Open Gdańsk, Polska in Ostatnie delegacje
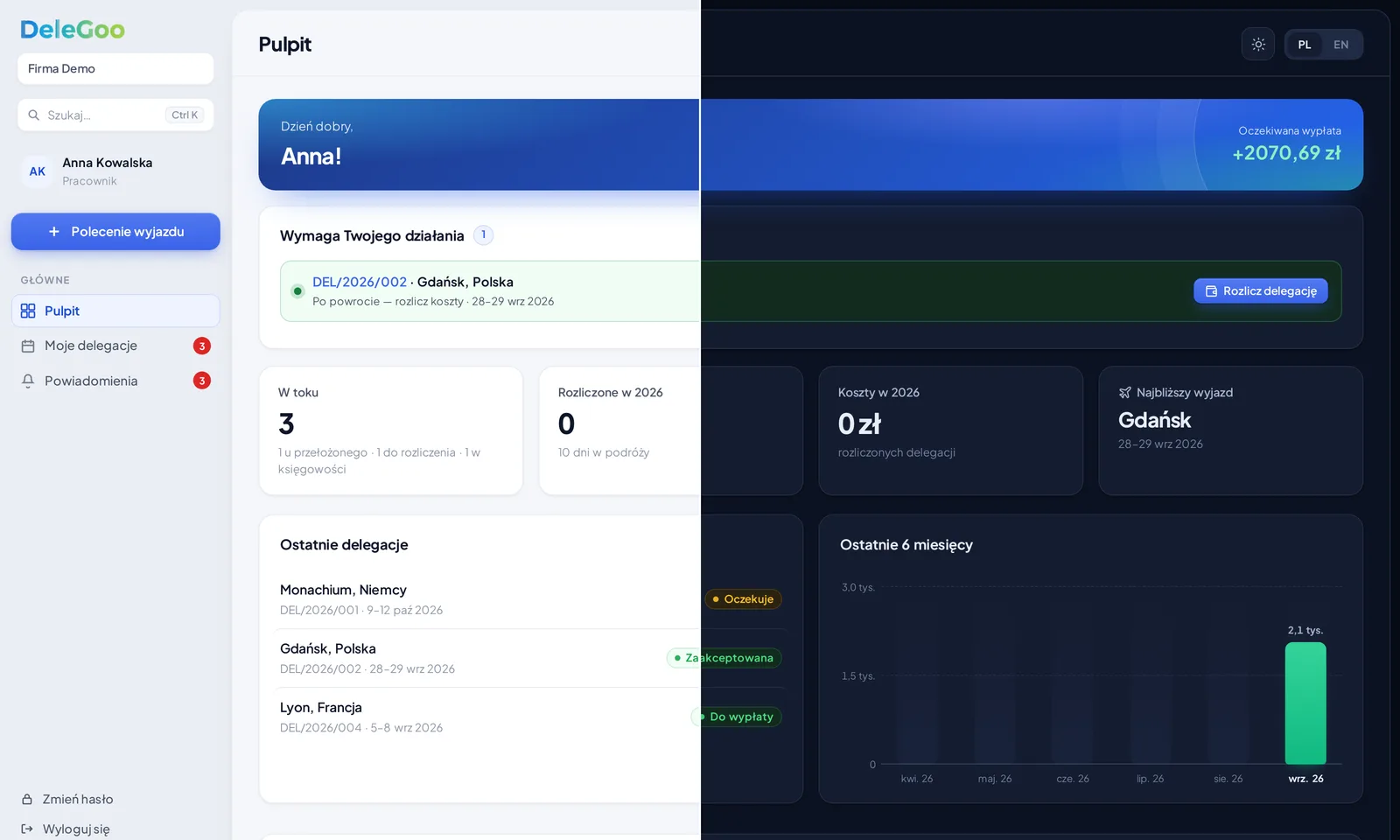Image resolution: width=1400 pixels, height=840 pixels. (x=532, y=658)
